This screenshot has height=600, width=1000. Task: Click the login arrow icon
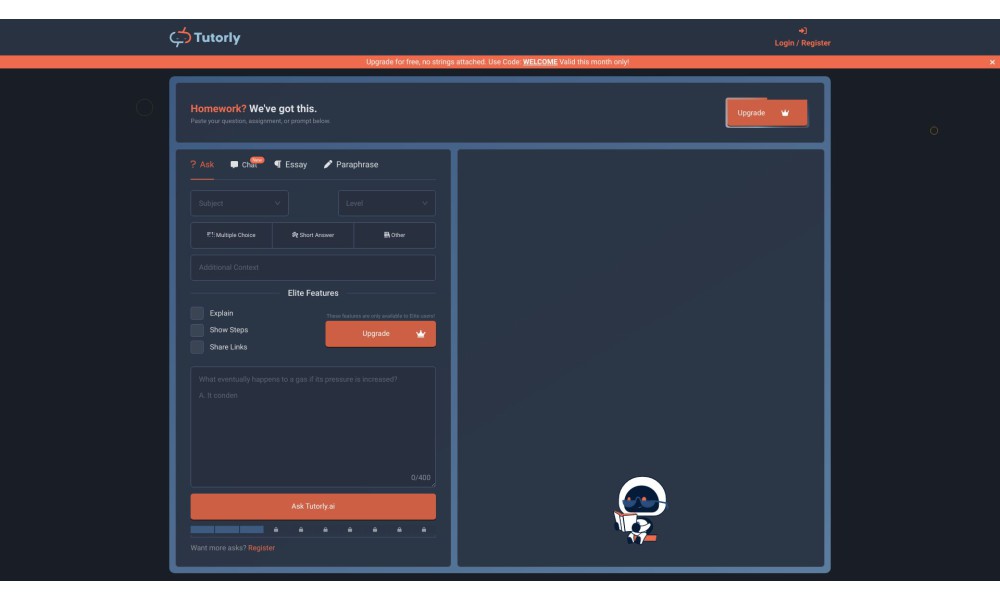pyautogui.click(x=802, y=31)
